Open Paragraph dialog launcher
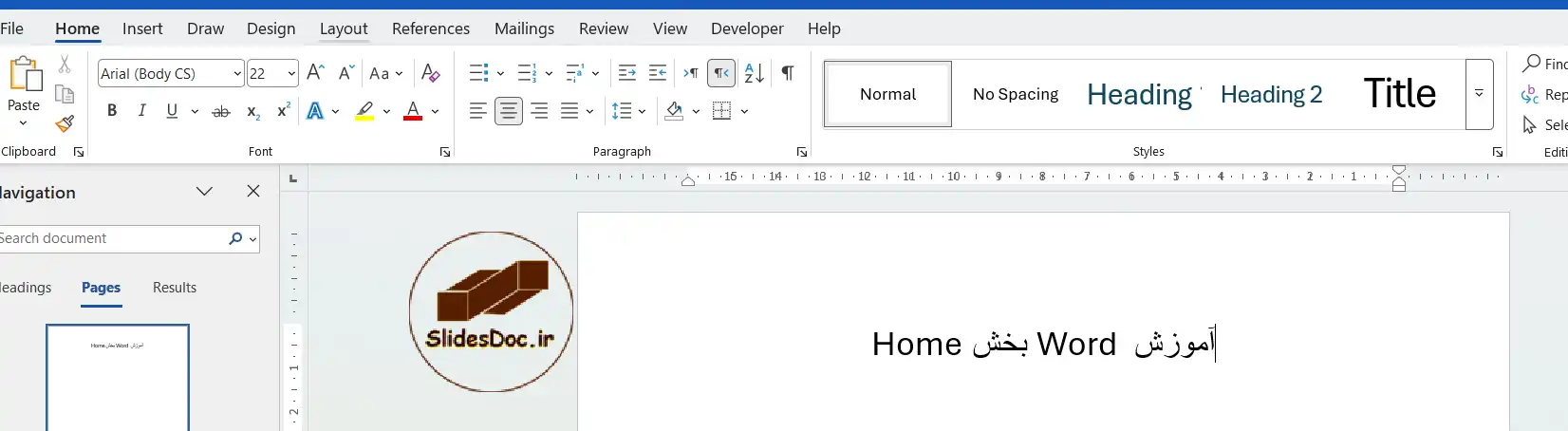 tap(802, 152)
